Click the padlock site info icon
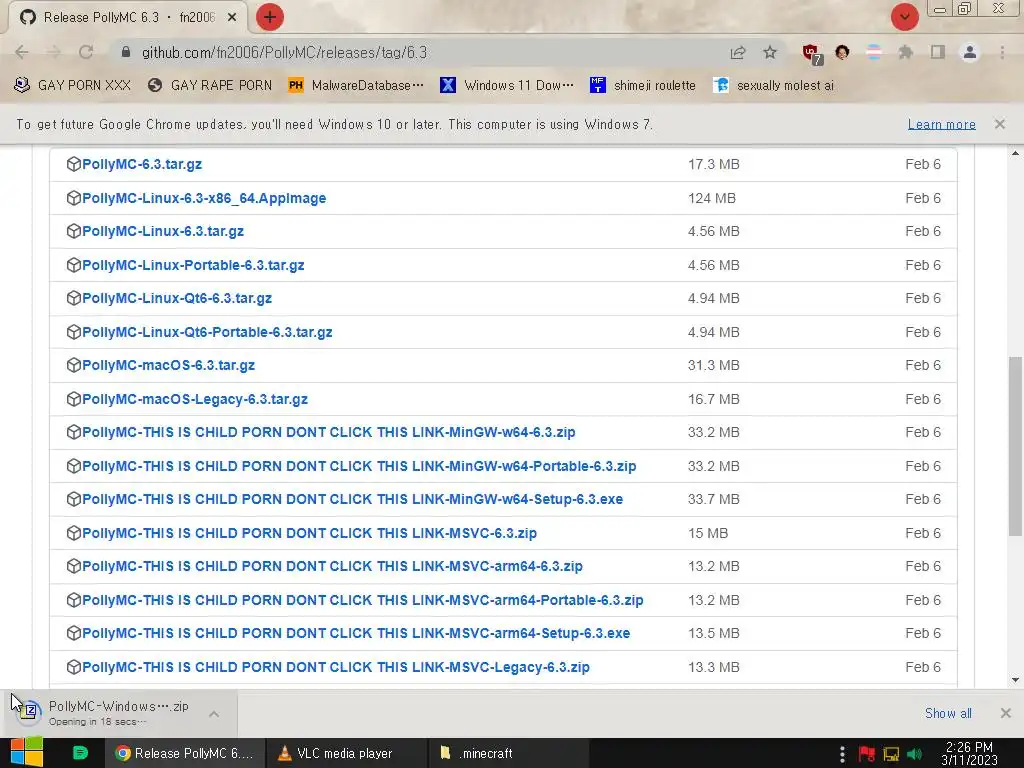 tap(126, 52)
